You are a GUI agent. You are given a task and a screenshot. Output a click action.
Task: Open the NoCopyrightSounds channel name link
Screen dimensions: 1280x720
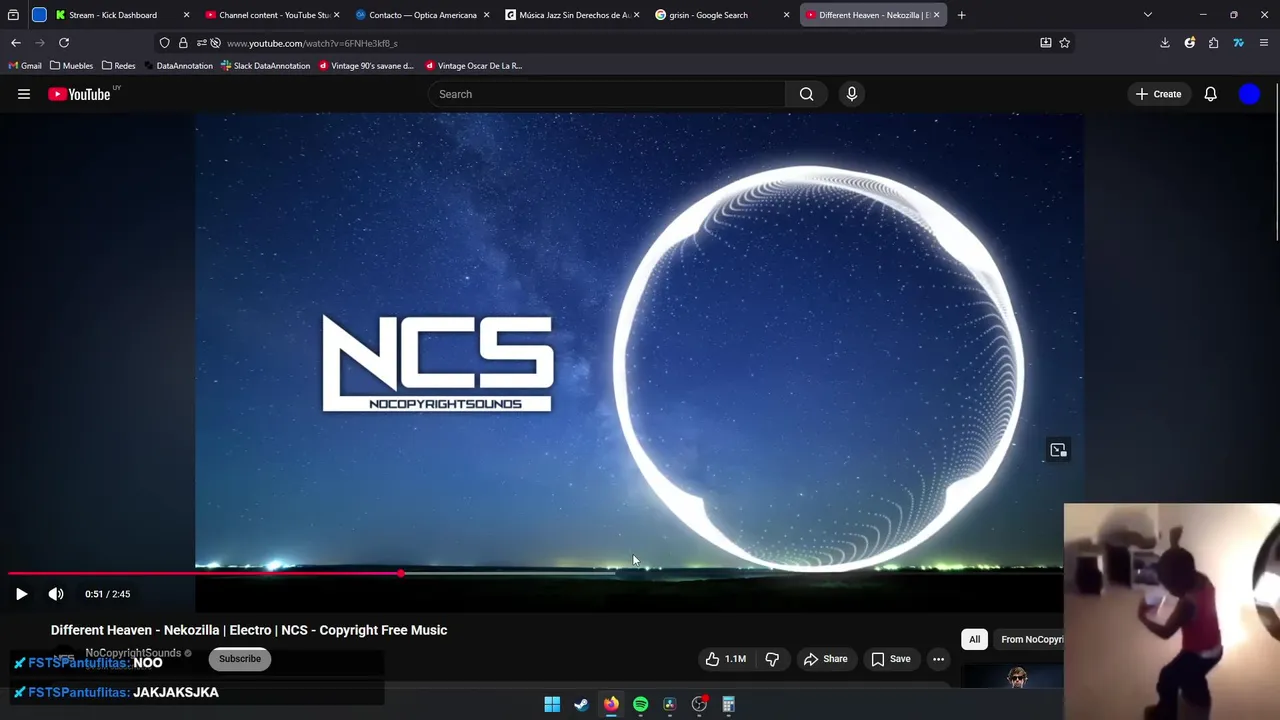coord(133,653)
